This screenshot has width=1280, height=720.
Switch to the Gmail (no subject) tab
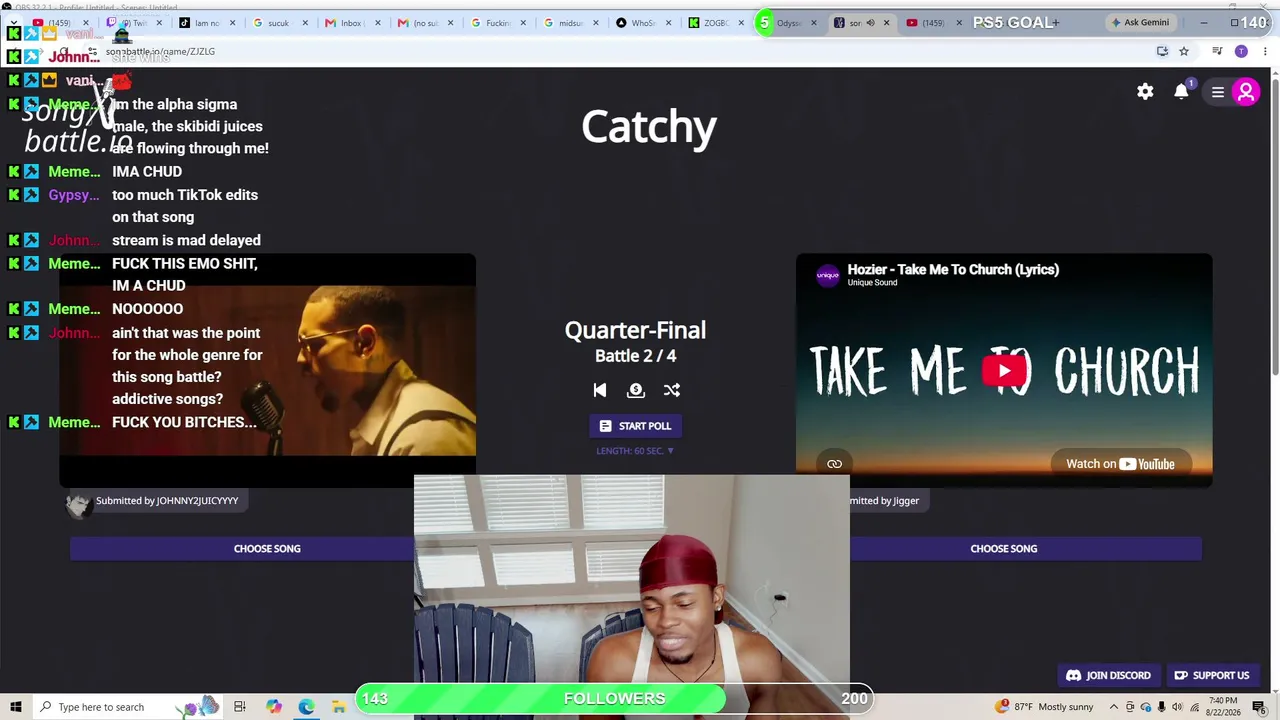[x=416, y=23]
